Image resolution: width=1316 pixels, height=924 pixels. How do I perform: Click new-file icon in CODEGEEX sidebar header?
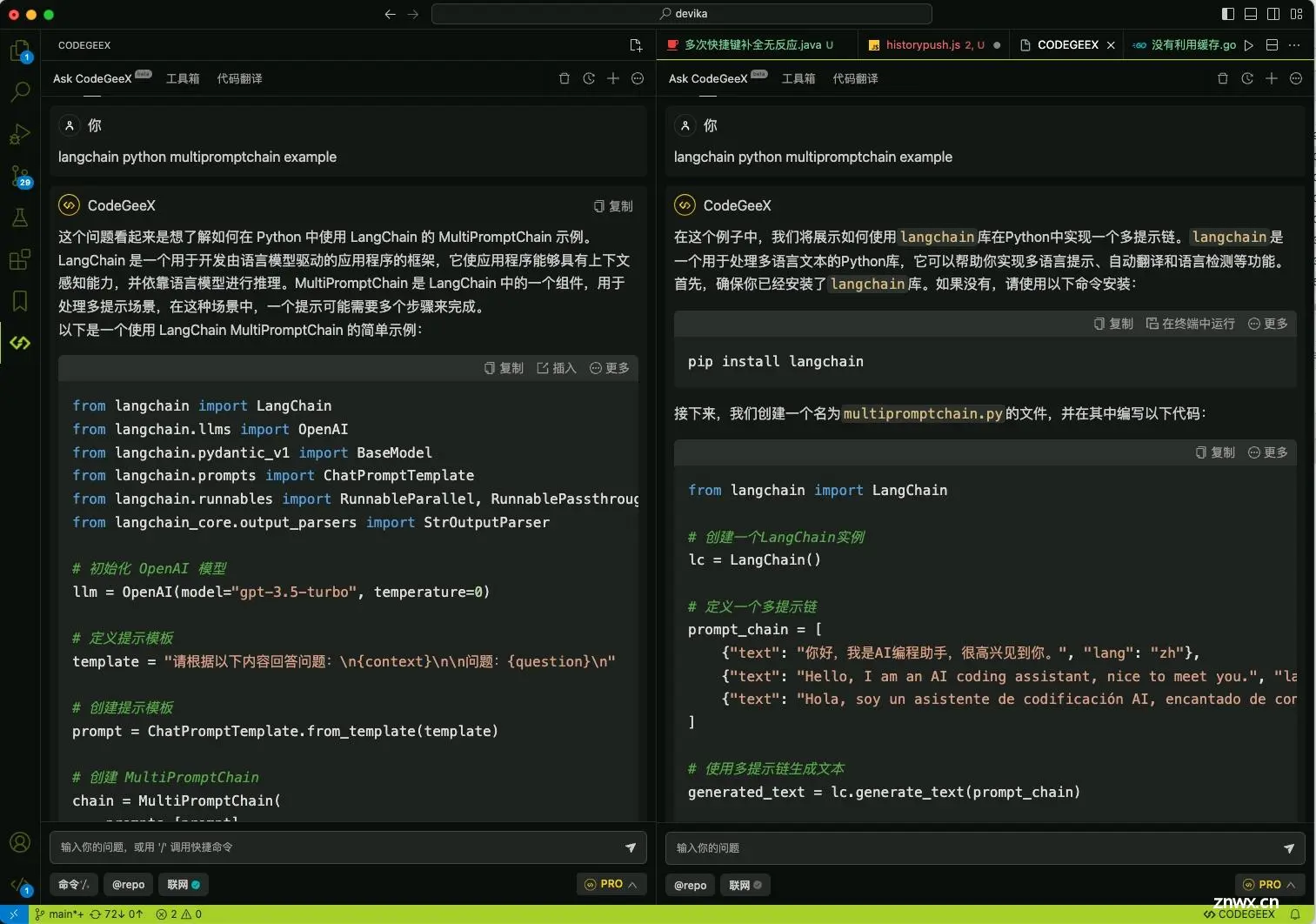click(636, 45)
